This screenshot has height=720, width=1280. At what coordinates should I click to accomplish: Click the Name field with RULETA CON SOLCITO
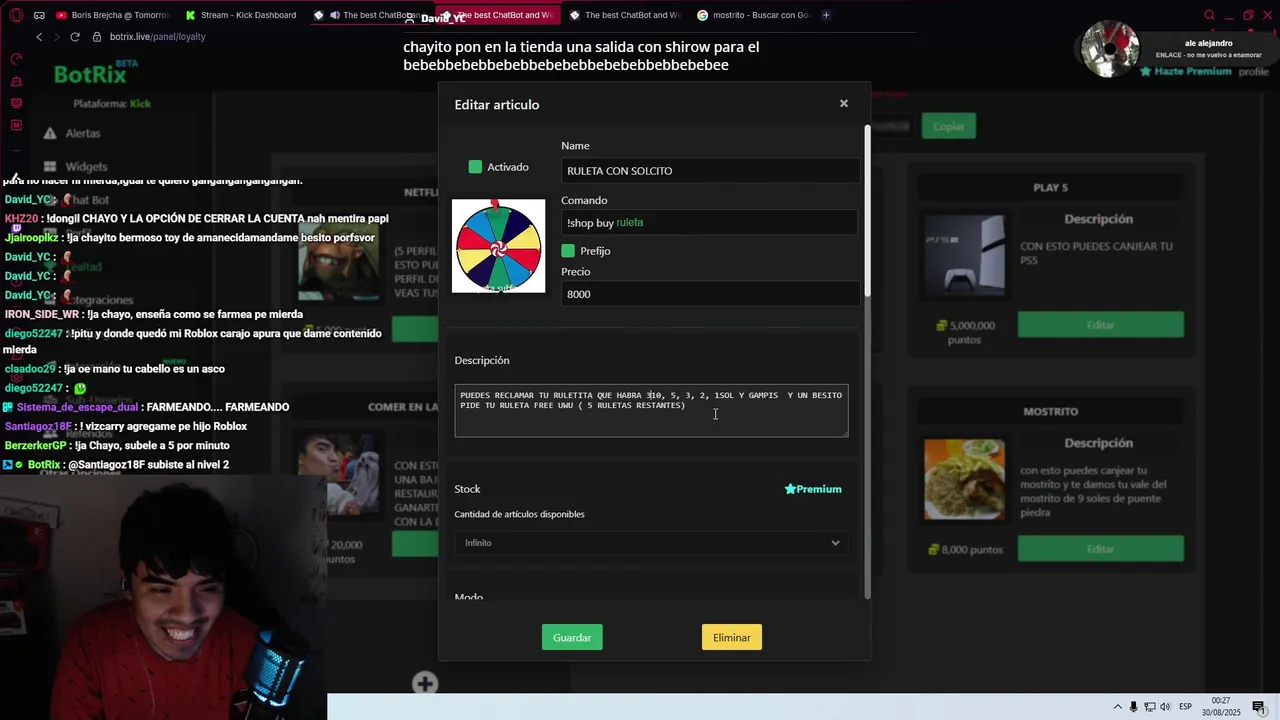[x=710, y=171]
